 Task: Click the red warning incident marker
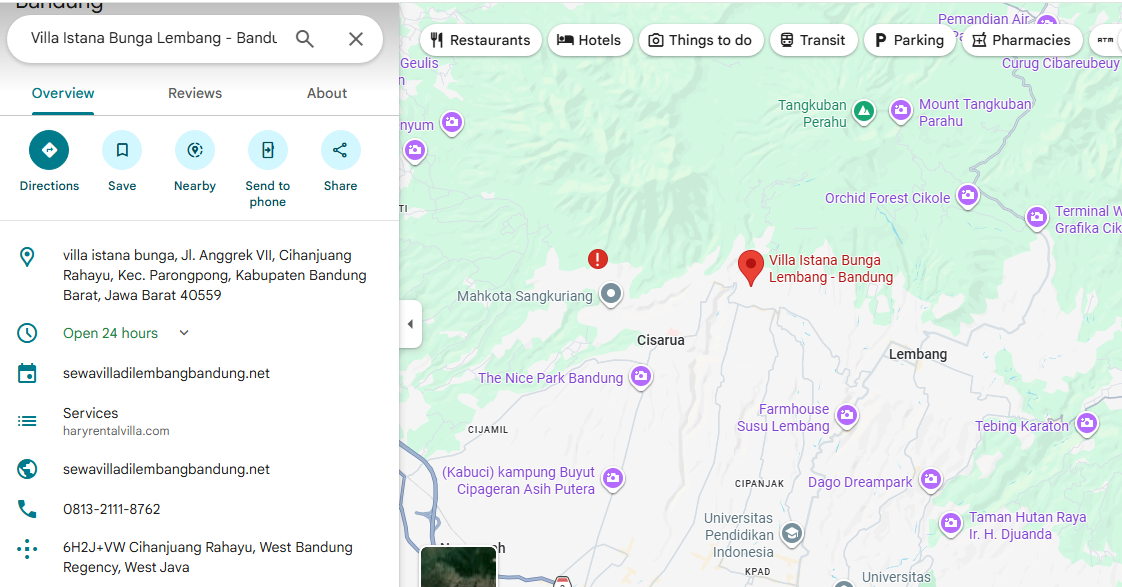pos(597,259)
